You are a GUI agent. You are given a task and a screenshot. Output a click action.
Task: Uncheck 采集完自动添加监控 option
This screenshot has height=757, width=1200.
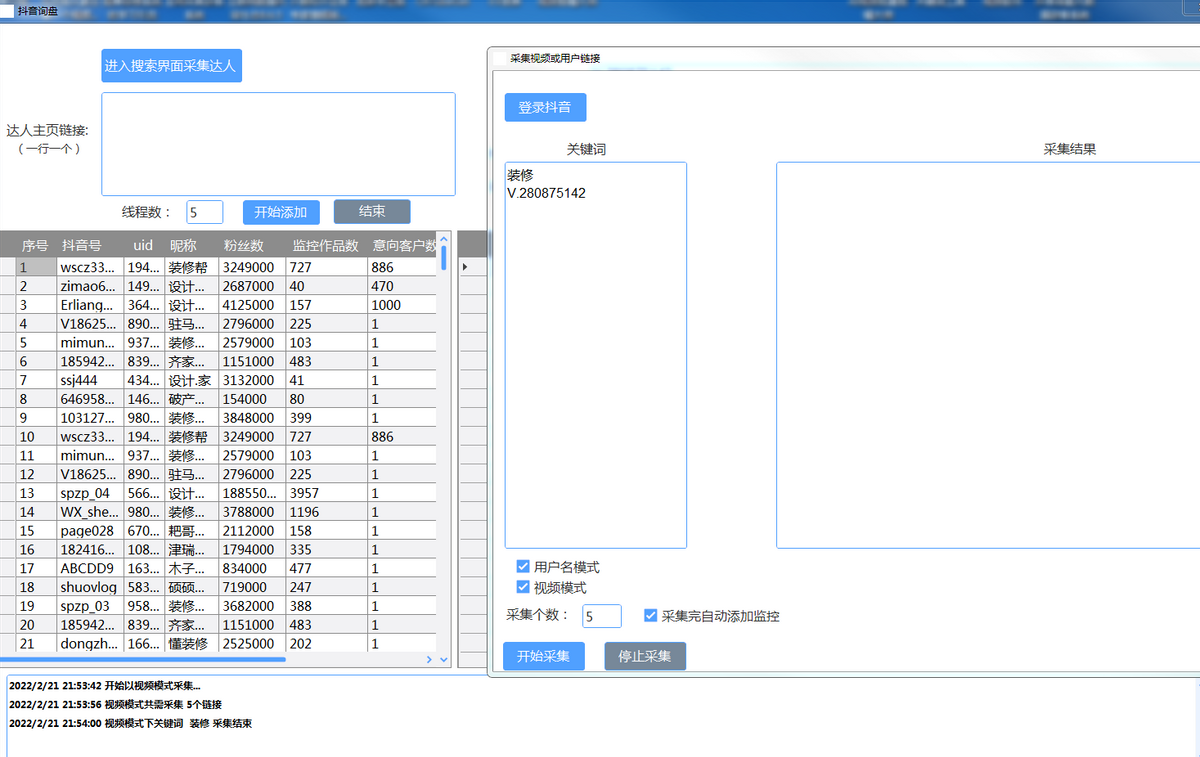[651, 616]
